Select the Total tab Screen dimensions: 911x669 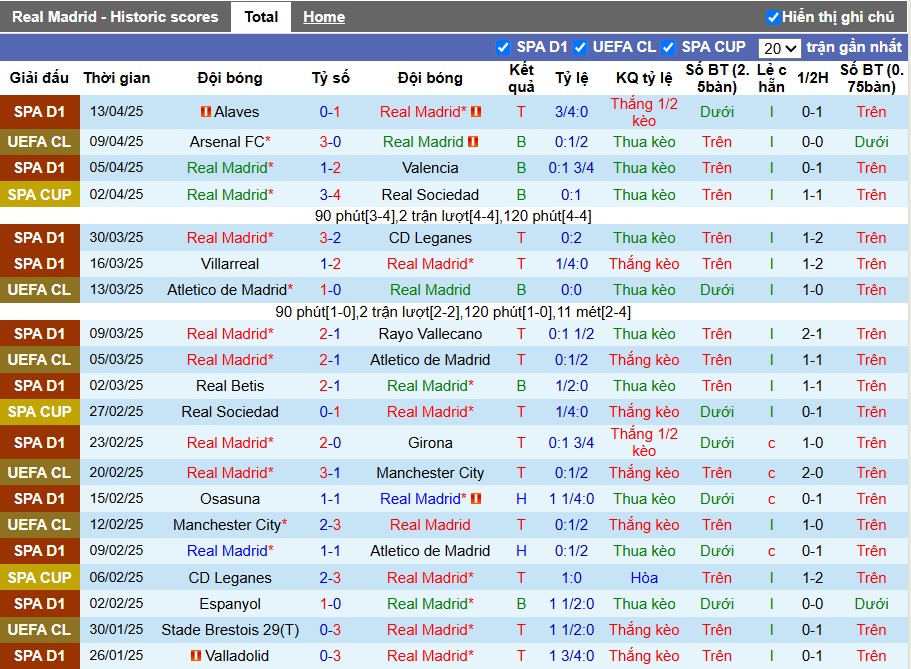(x=261, y=17)
